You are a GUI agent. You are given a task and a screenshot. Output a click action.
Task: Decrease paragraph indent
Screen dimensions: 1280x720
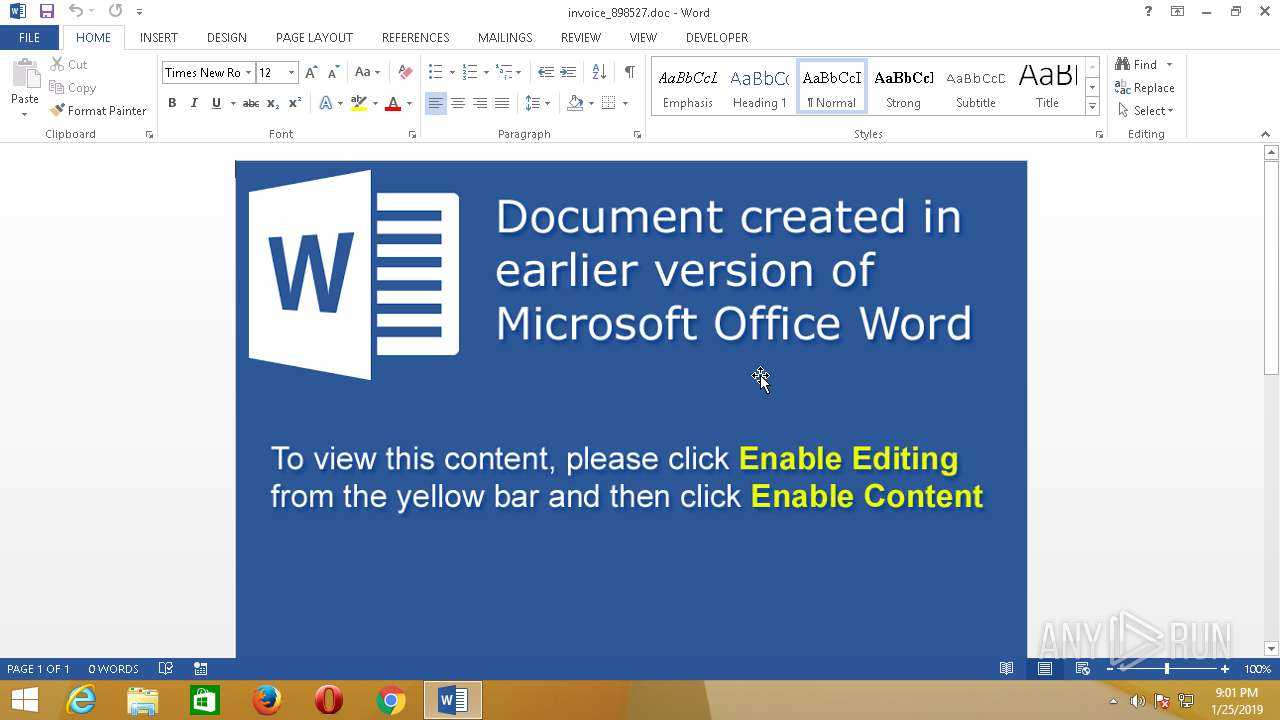[x=545, y=72]
